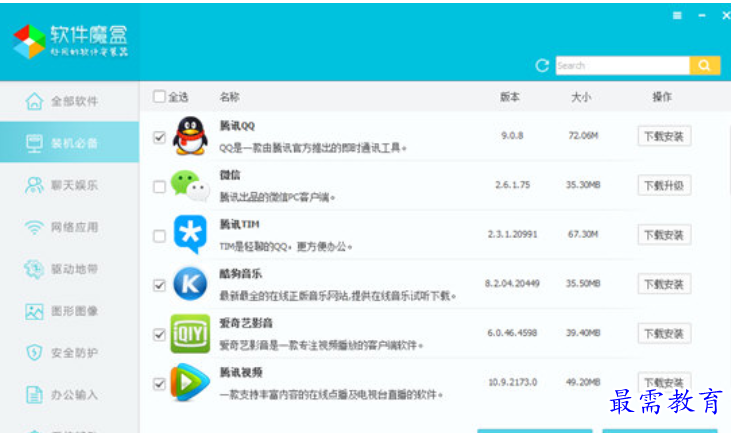Open the menu icon in title bar
The width and height of the screenshot is (731, 433).
point(677,15)
